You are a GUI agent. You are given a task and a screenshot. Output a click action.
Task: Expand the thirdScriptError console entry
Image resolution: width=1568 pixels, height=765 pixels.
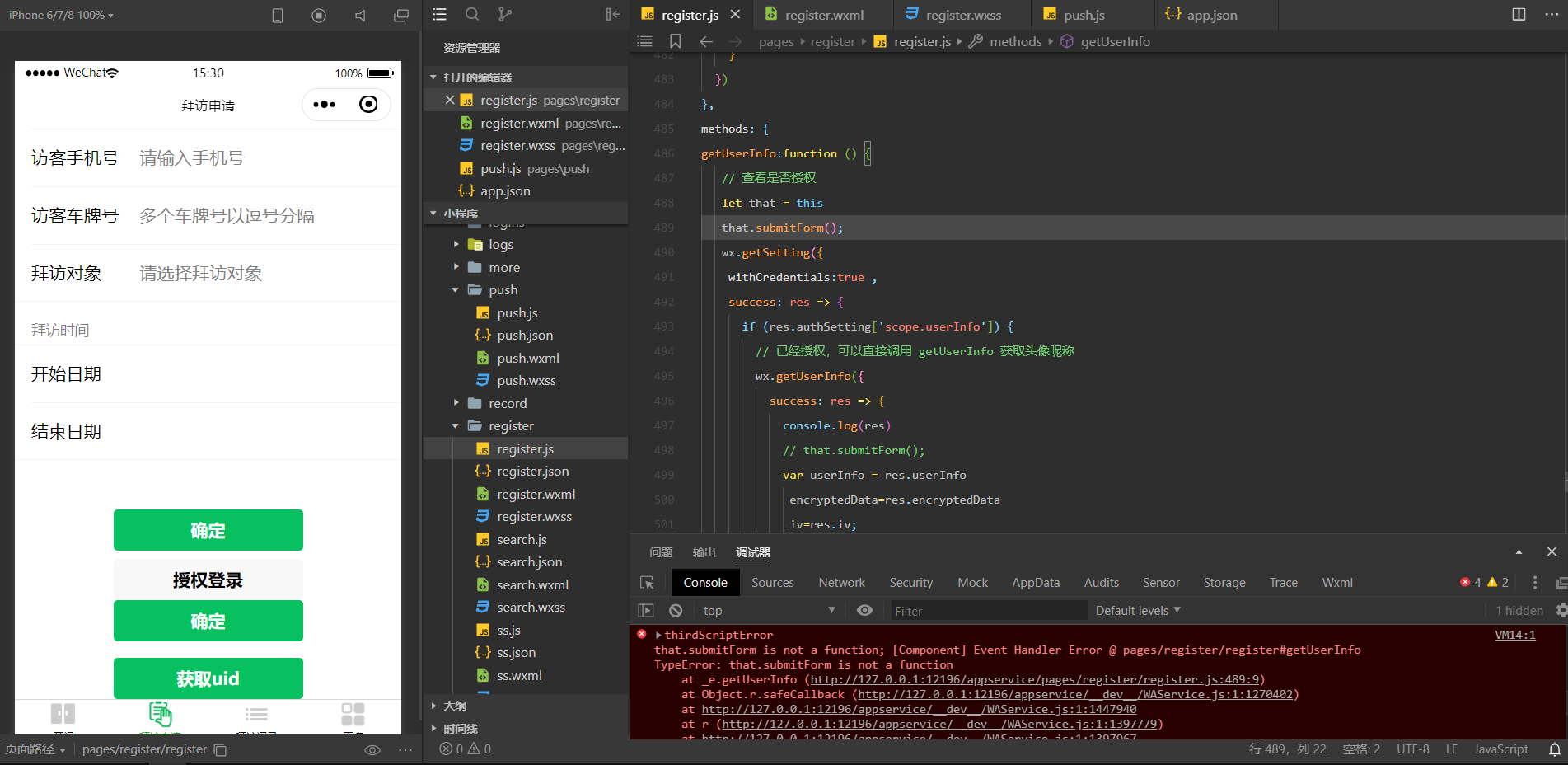tap(658, 635)
